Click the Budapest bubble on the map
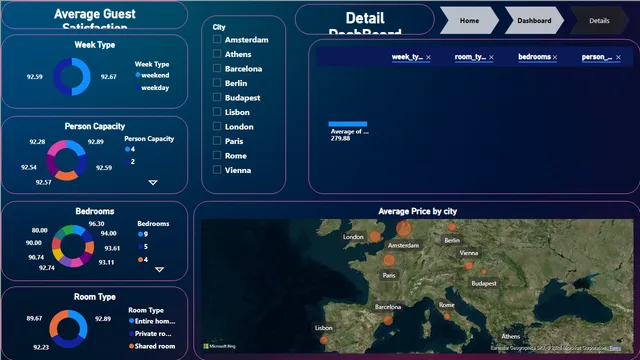640x360 pixels. coord(484,271)
